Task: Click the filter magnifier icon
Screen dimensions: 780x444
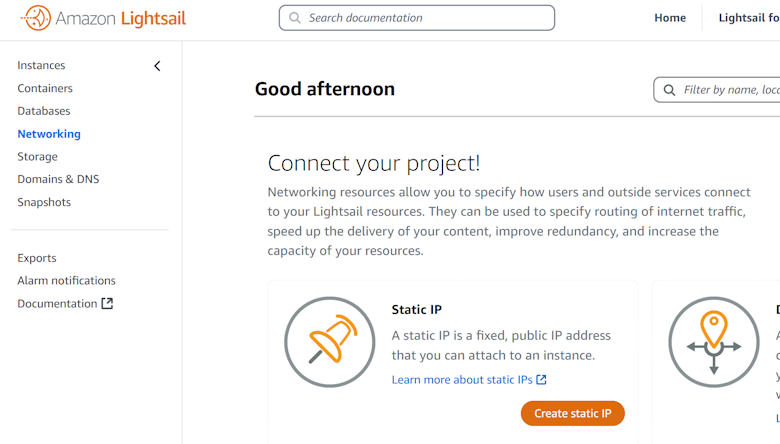Action: click(x=669, y=90)
